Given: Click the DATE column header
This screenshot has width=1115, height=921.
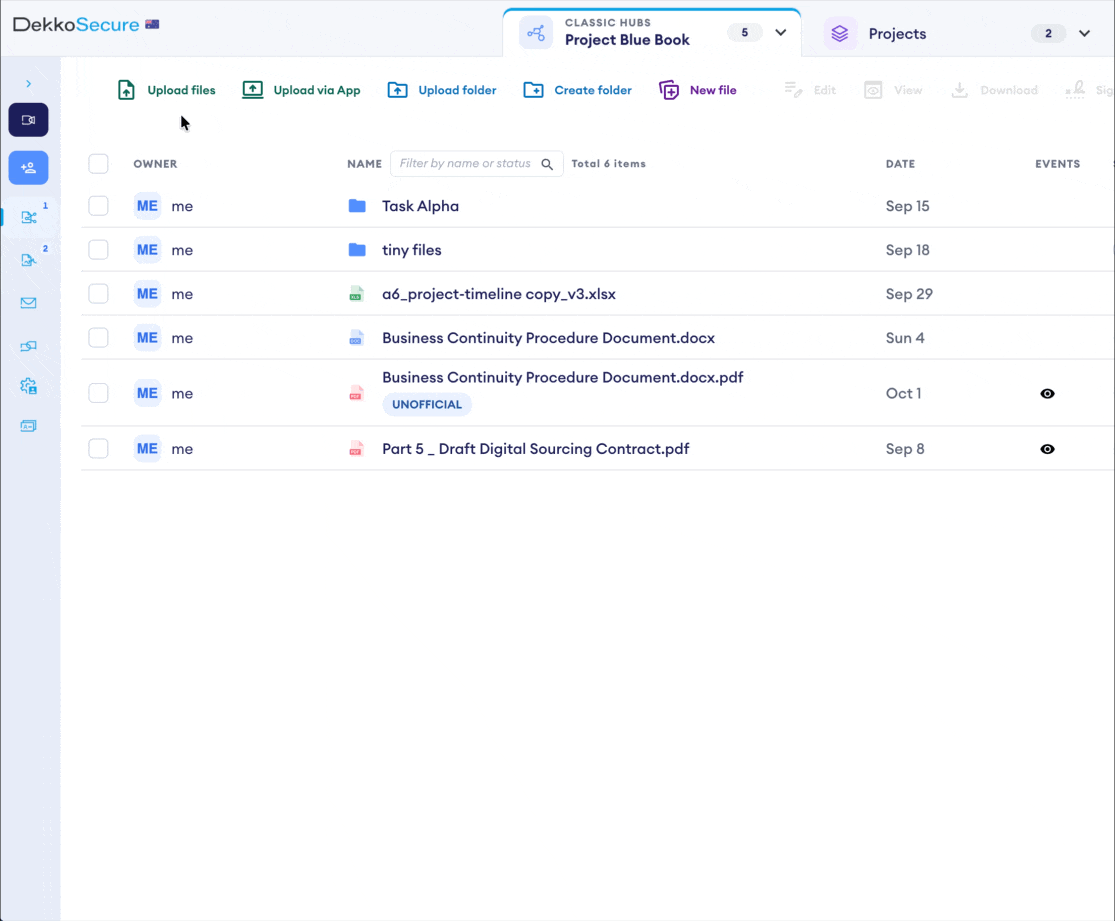Looking at the screenshot, I should pyautogui.click(x=900, y=164).
